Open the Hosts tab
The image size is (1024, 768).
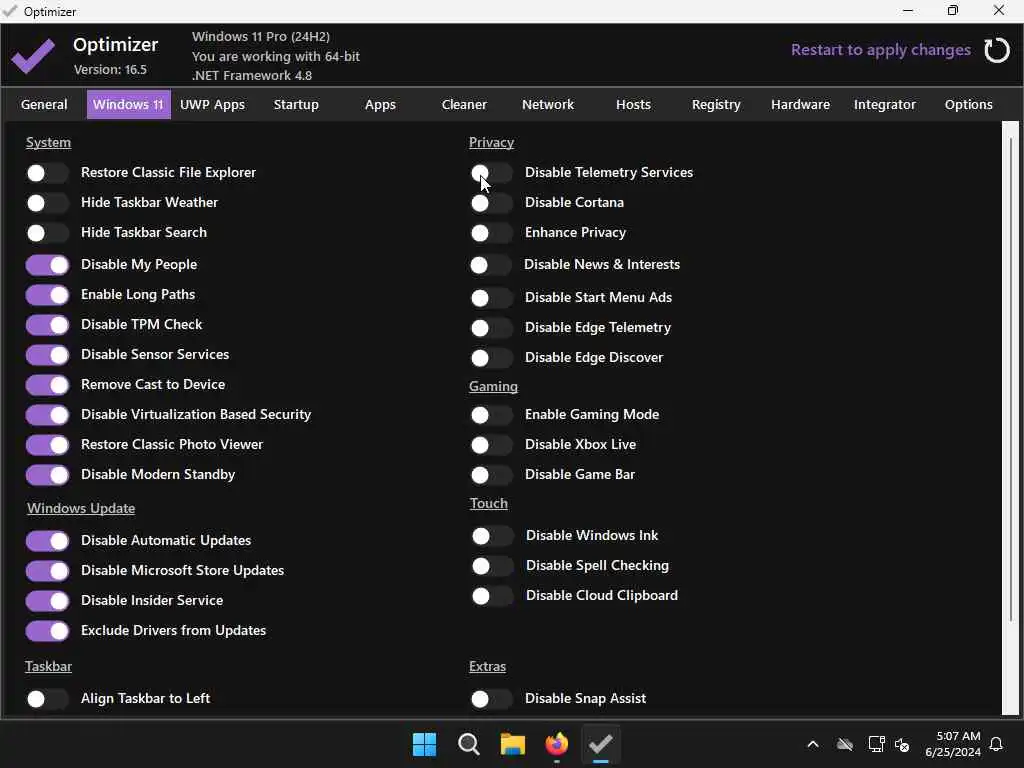click(633, 104)
